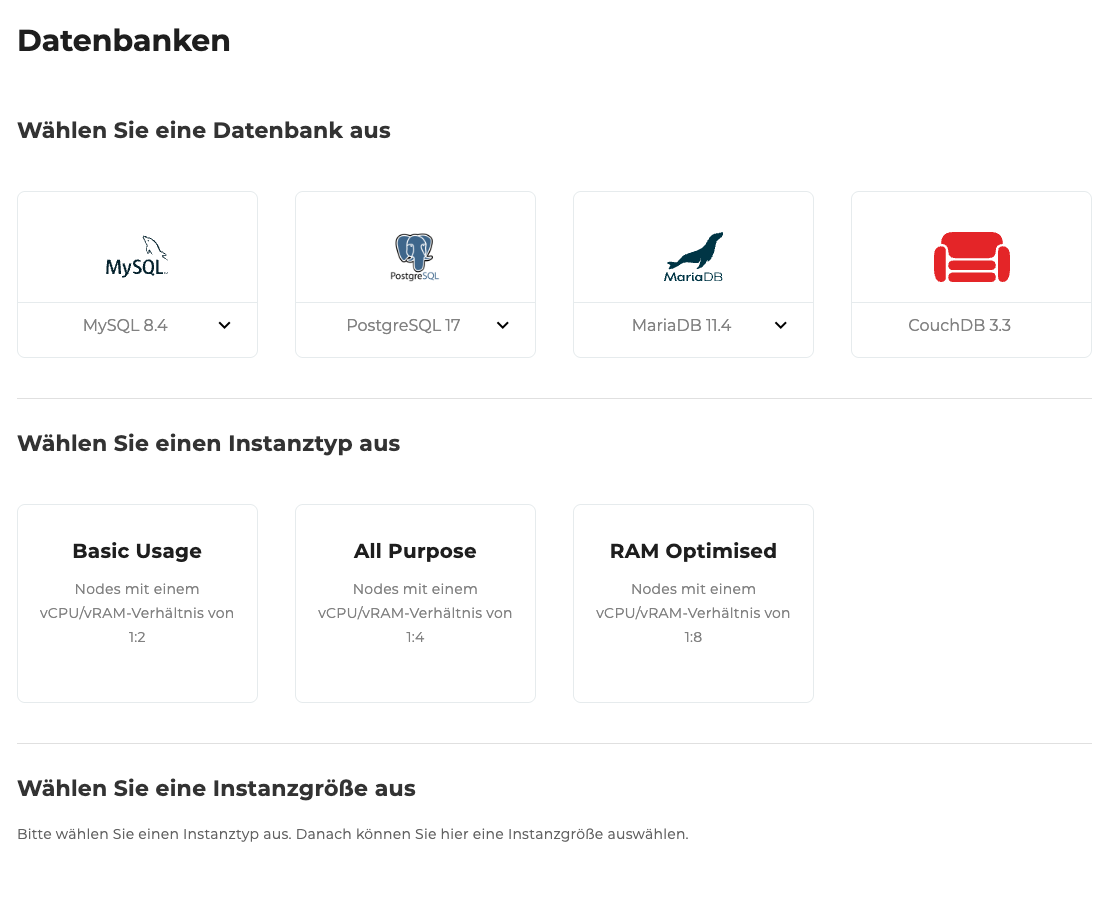Expand the MySQL 8.4 version dropdown
This screenshot has height=915, width=1110.
pos(225,325)
